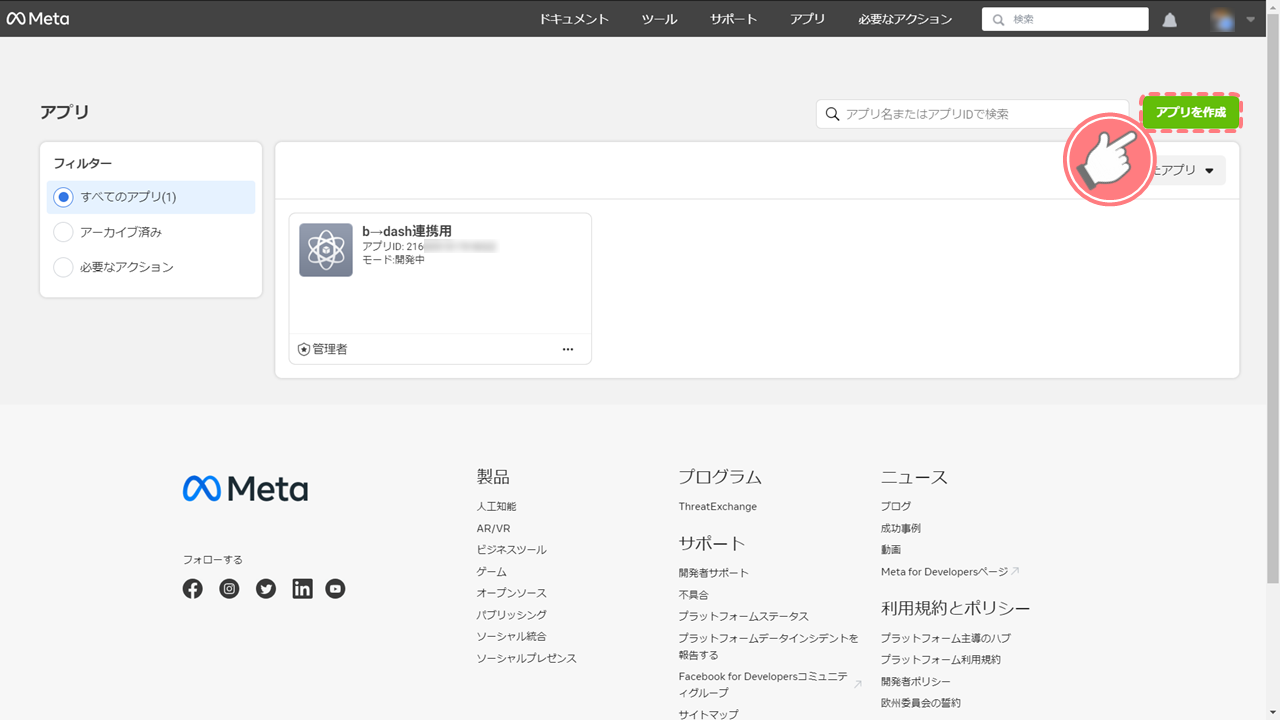Image resolution: width=1280 pixels, height=720 pixels.
Task: Open the プラットフォーム利用規約 link
Action: pos(941,660)
